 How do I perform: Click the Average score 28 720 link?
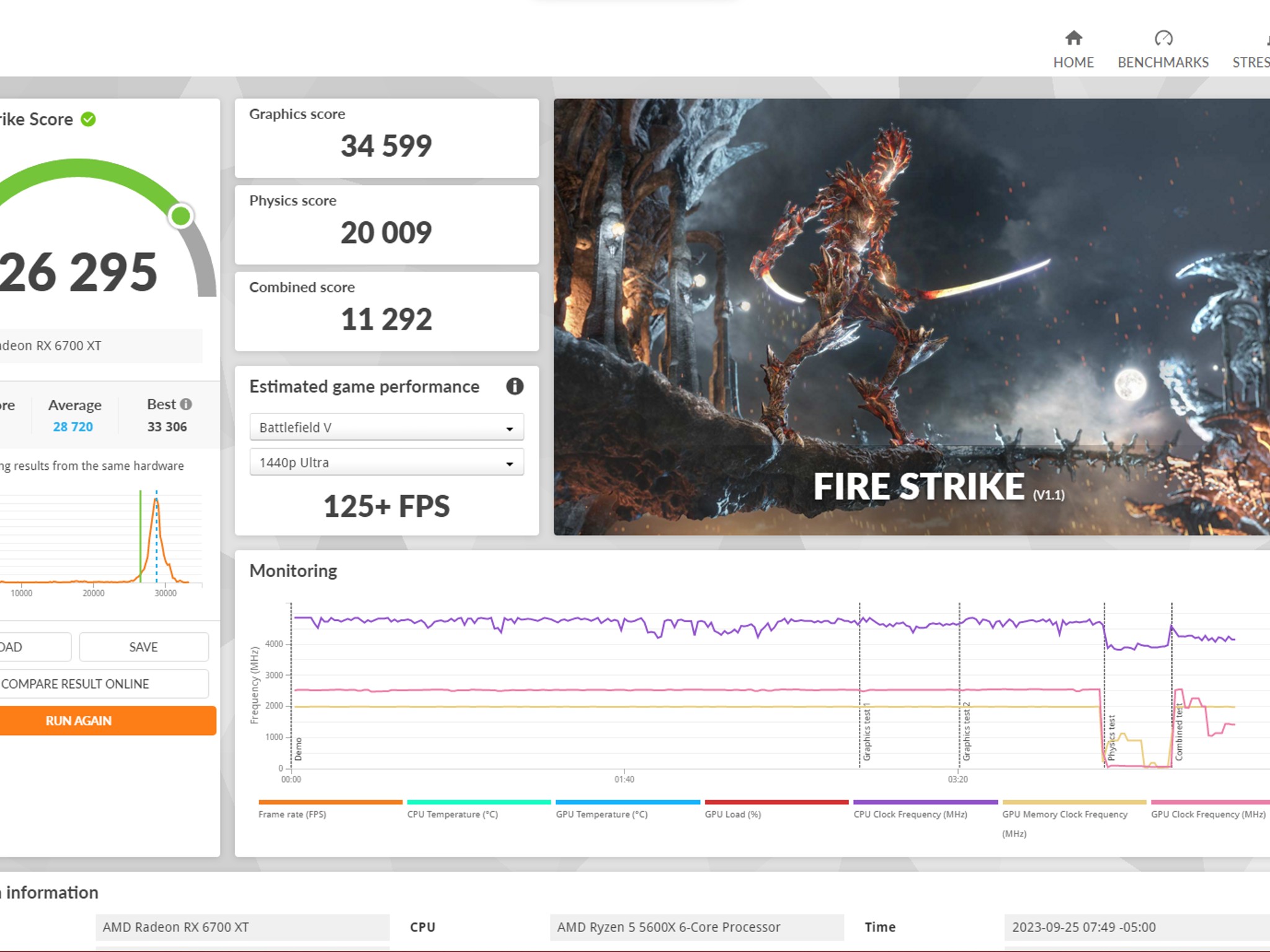[73, 426]
